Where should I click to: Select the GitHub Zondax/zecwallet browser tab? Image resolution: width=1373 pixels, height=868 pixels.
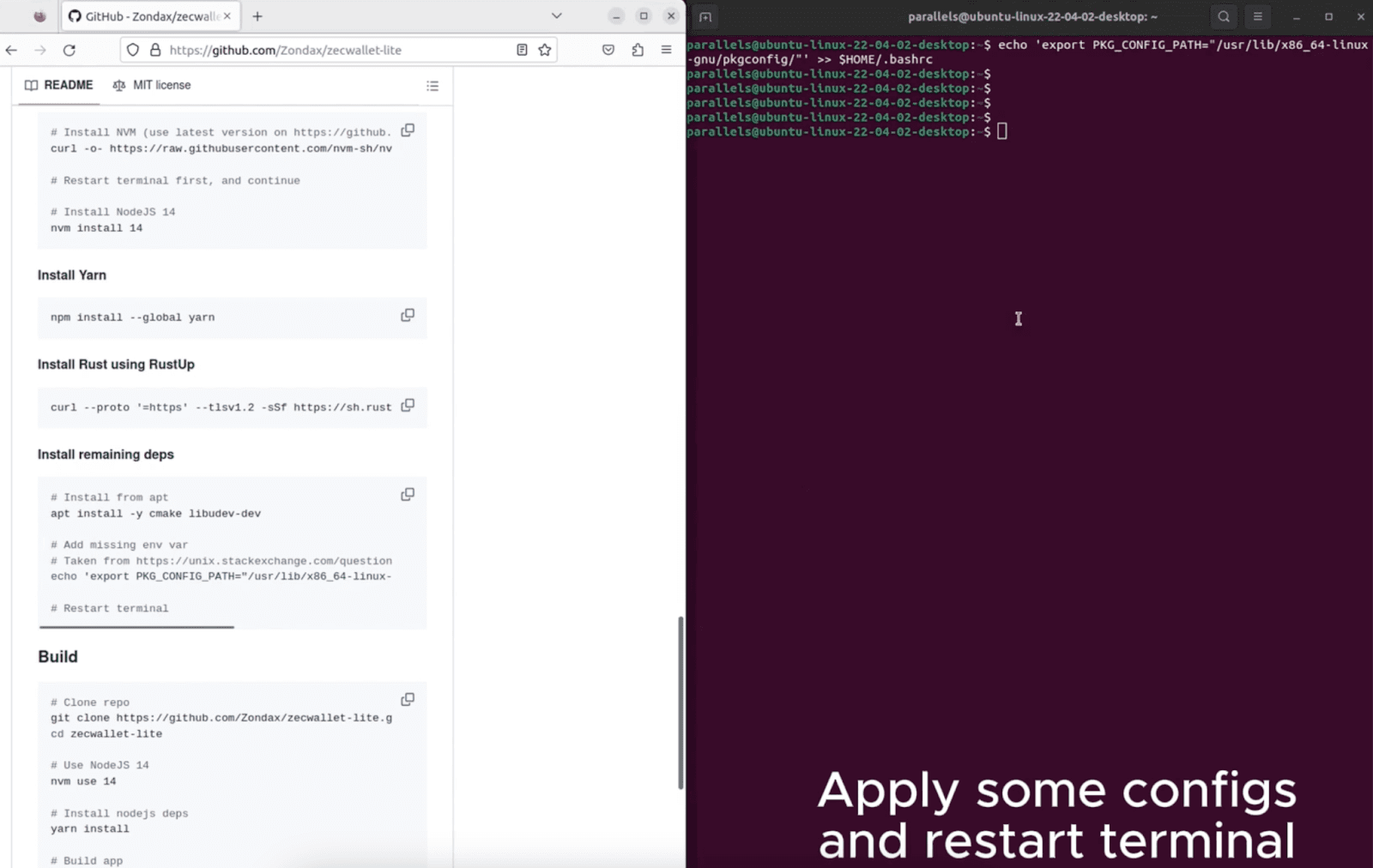[150, 16]
